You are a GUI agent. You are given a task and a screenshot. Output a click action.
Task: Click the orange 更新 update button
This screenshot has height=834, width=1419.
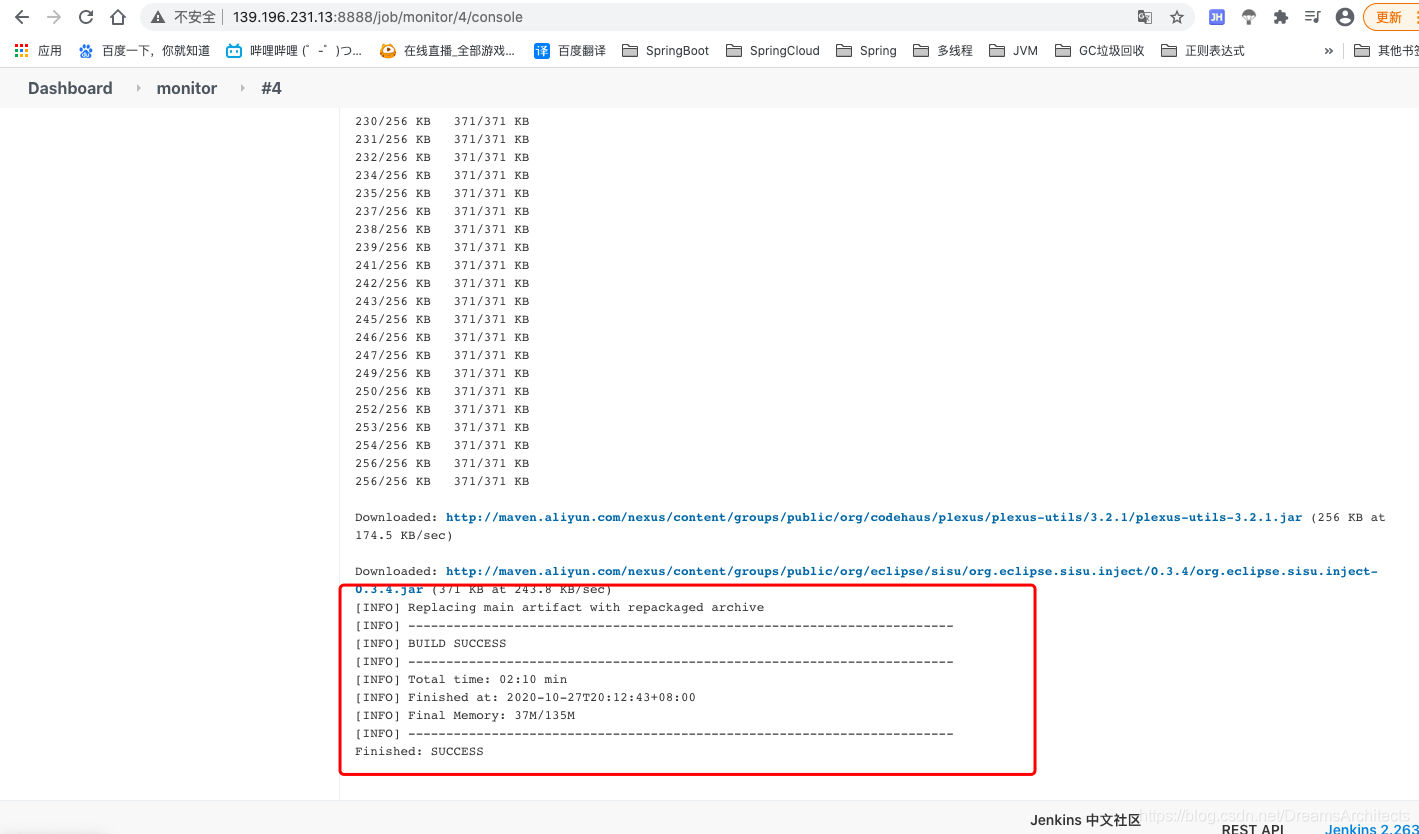pos(1390,17)
